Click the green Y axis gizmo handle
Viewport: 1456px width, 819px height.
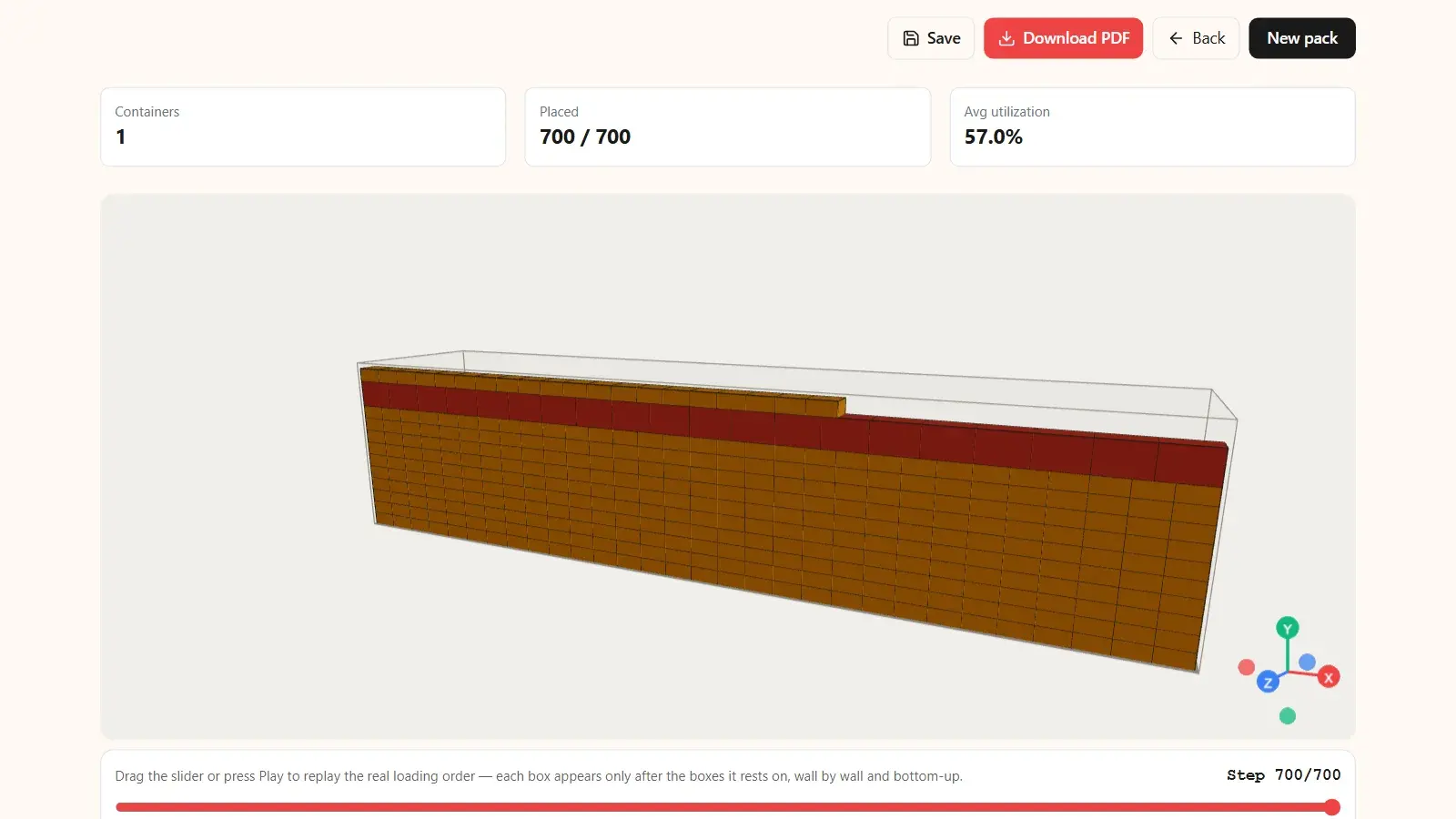coord(1287,628)
